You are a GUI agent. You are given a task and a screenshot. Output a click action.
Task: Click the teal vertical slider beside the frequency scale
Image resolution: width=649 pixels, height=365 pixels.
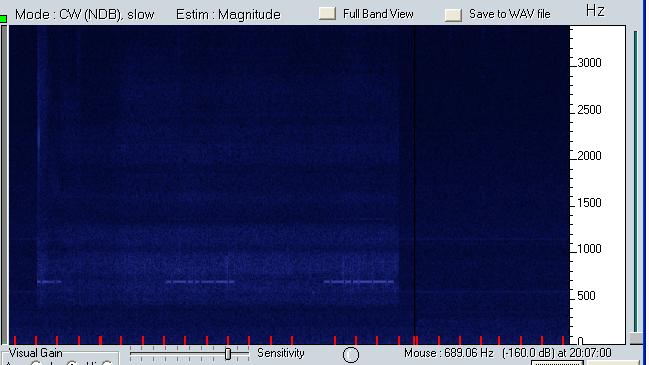(x=636, y=181)
